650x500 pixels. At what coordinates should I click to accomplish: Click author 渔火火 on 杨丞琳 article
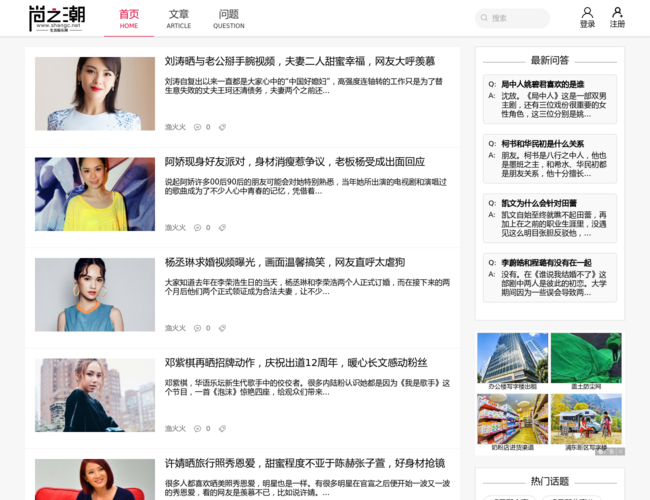(175, 328)
